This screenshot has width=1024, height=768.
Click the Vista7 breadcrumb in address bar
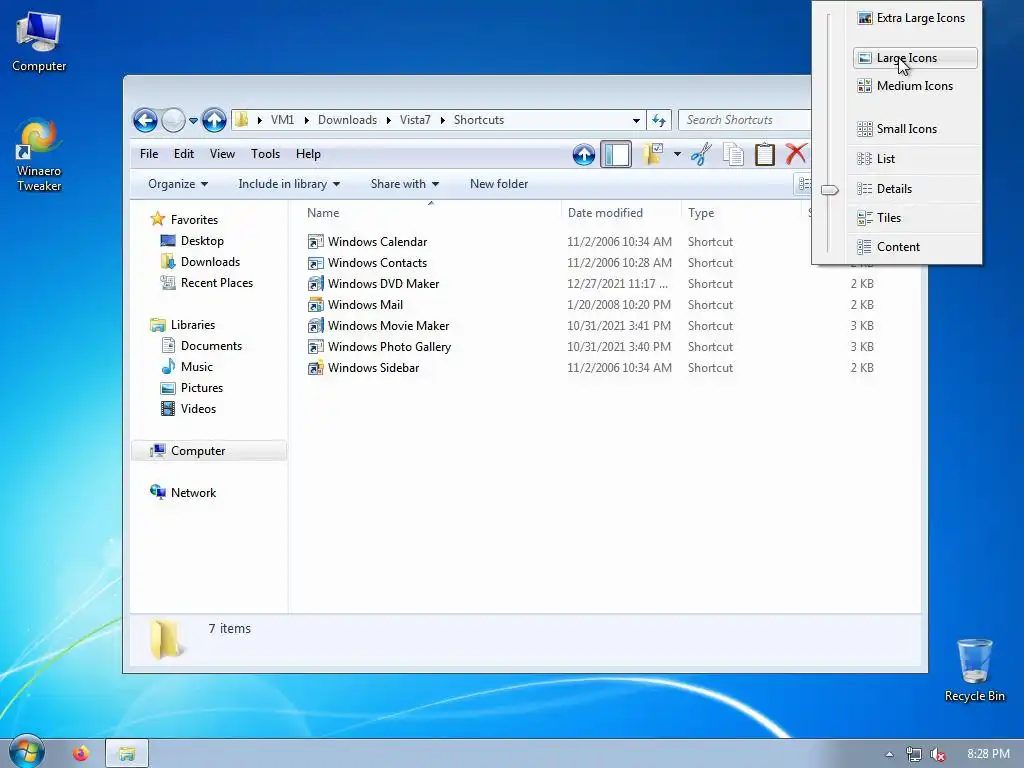(x=415, y=120)
